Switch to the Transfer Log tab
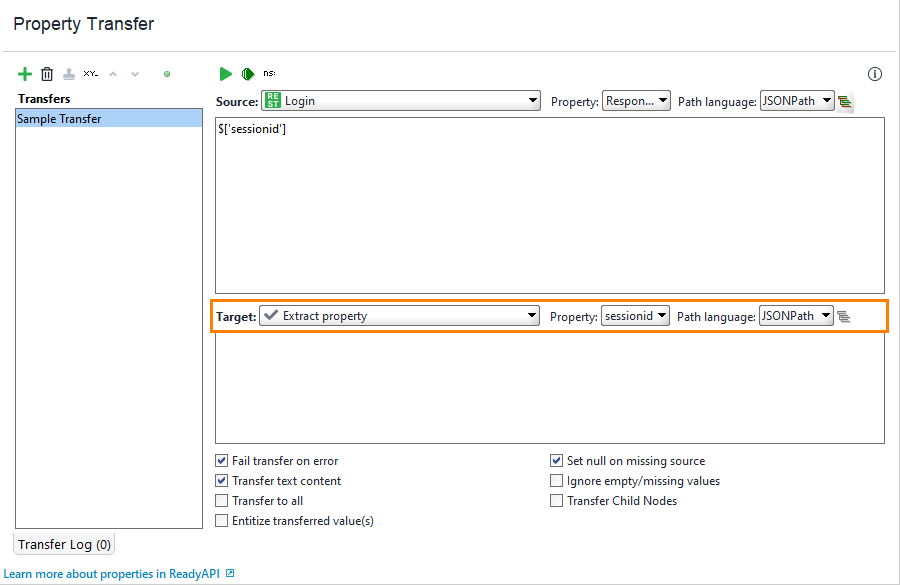 (63, 543)
